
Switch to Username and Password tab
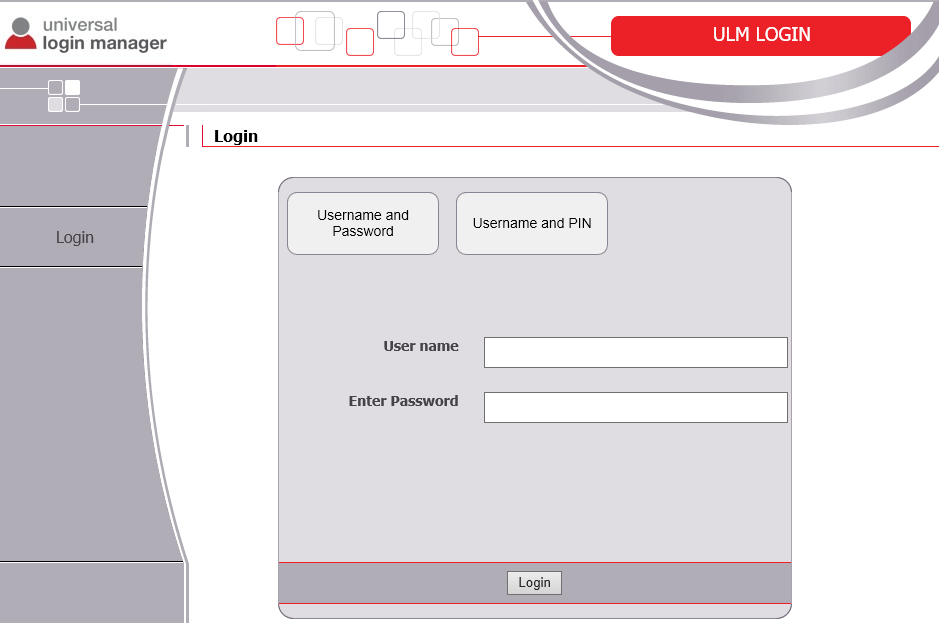point(363,223)
